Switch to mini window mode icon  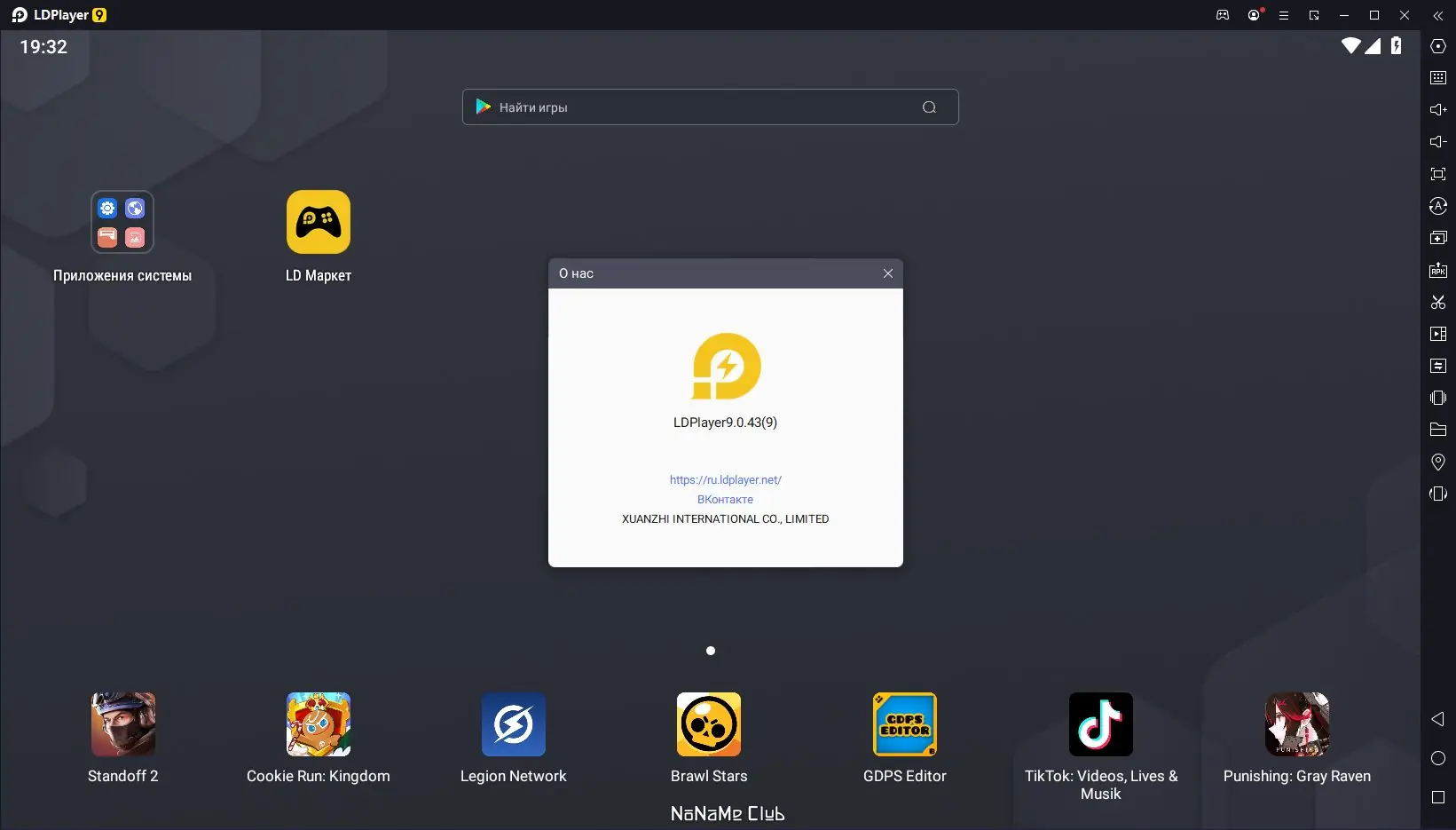pos(1314,15)
